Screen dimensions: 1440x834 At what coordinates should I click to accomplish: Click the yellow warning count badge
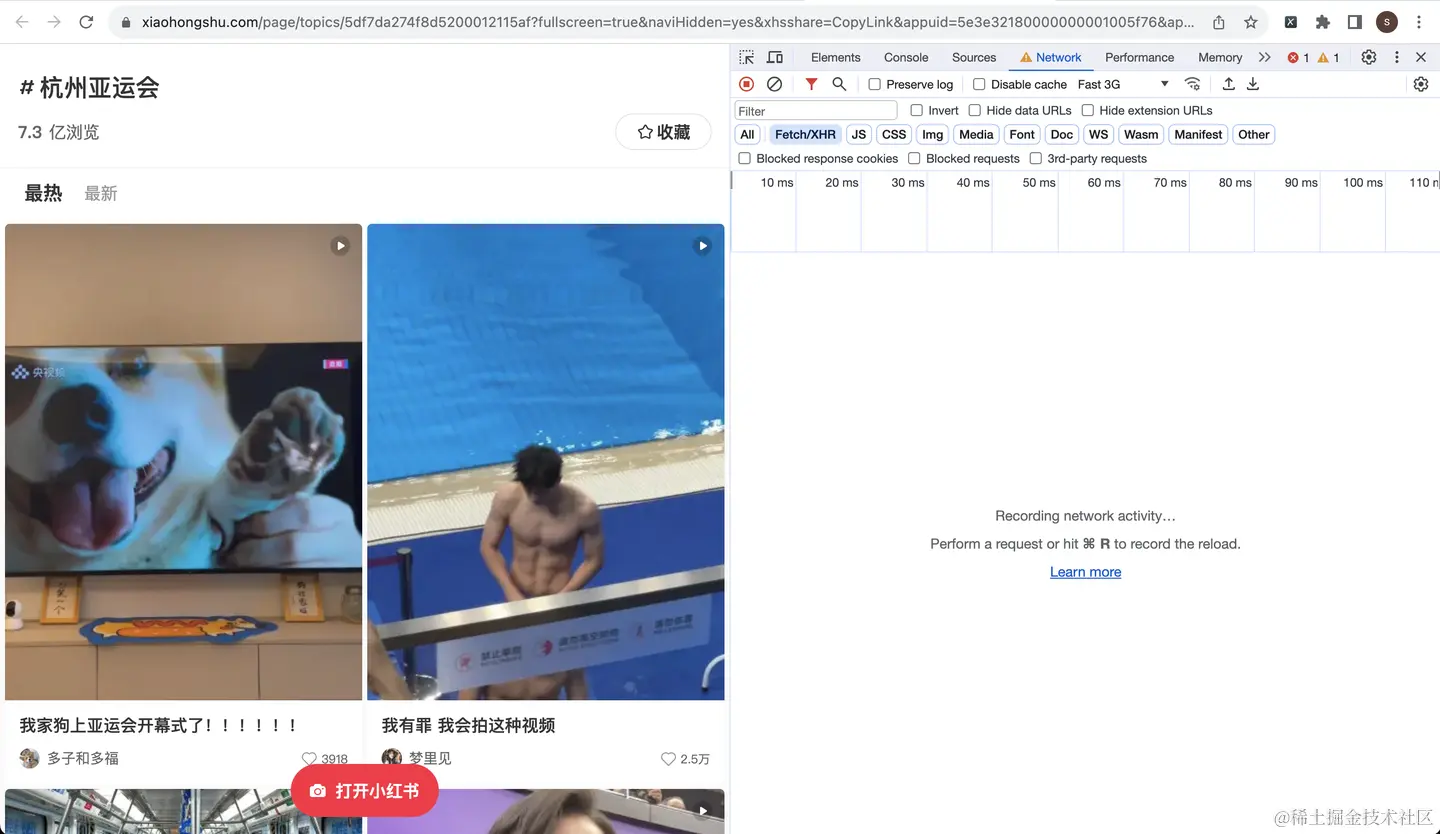click(1329, 57)
